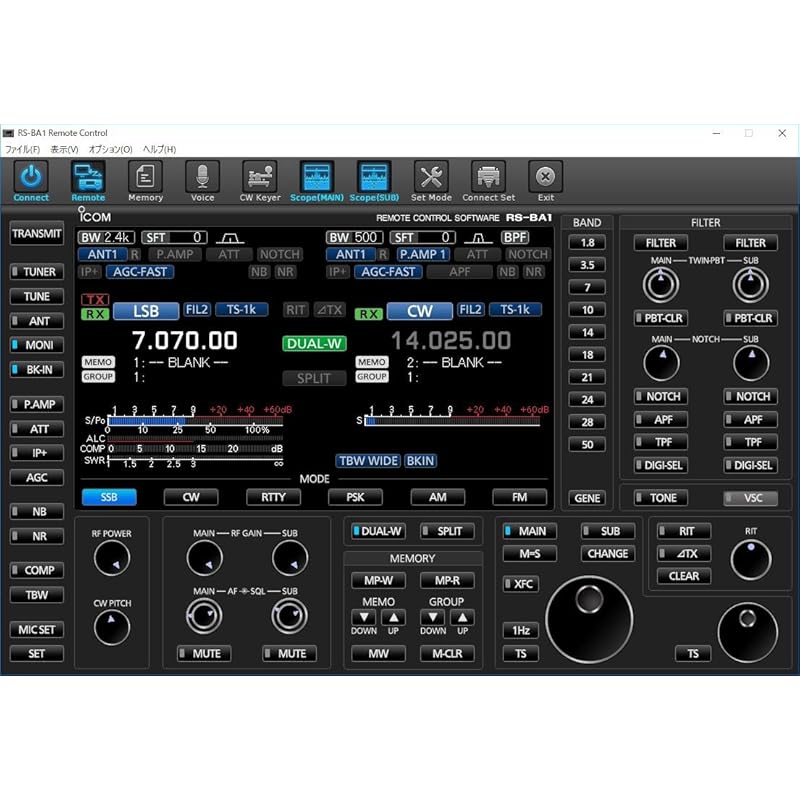The image size is (800, 800).
Task: Click the RIT CLEAR button
Action: click(x=684, y=576)
